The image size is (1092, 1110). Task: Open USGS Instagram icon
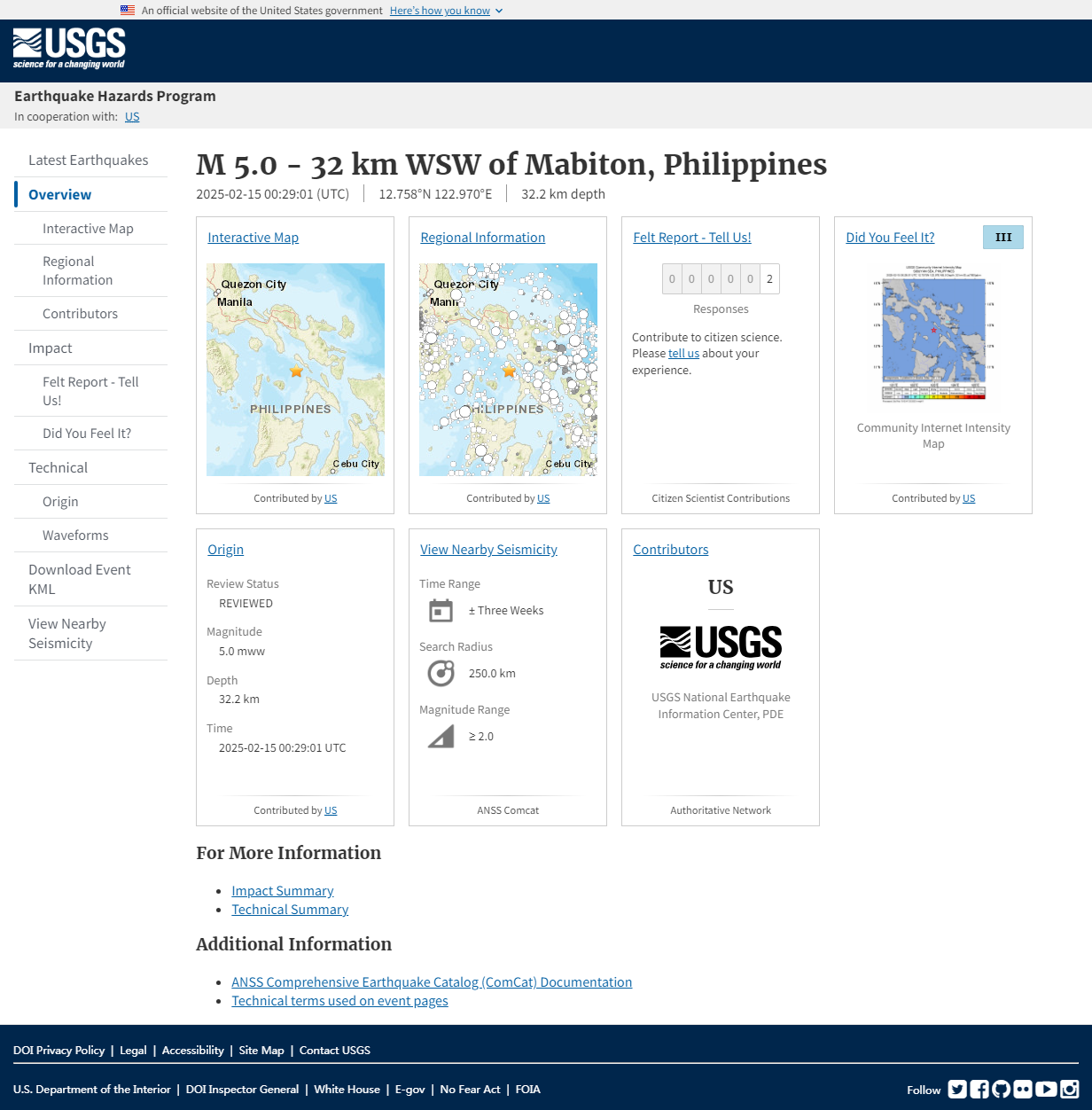[x=1070, y=1090]
